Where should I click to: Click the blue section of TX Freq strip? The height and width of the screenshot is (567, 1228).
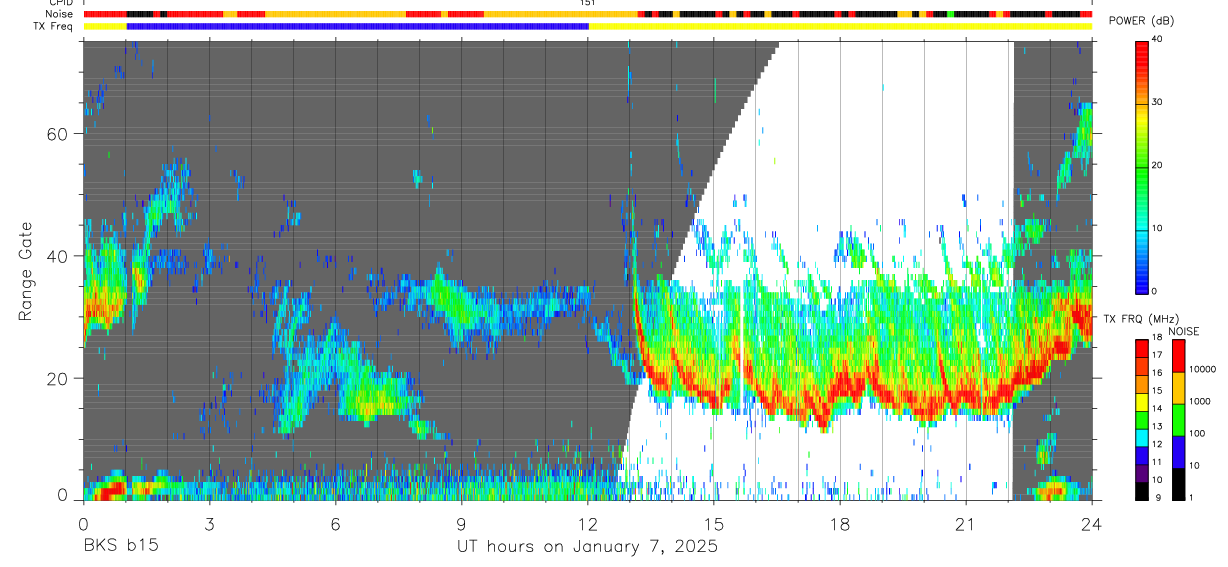point(358,26)
